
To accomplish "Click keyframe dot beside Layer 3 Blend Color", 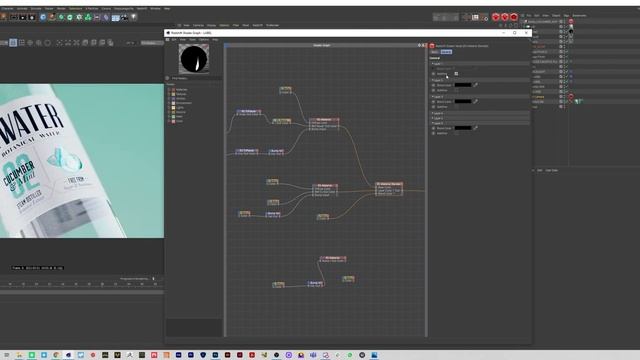I will click(x=433, y=101).
